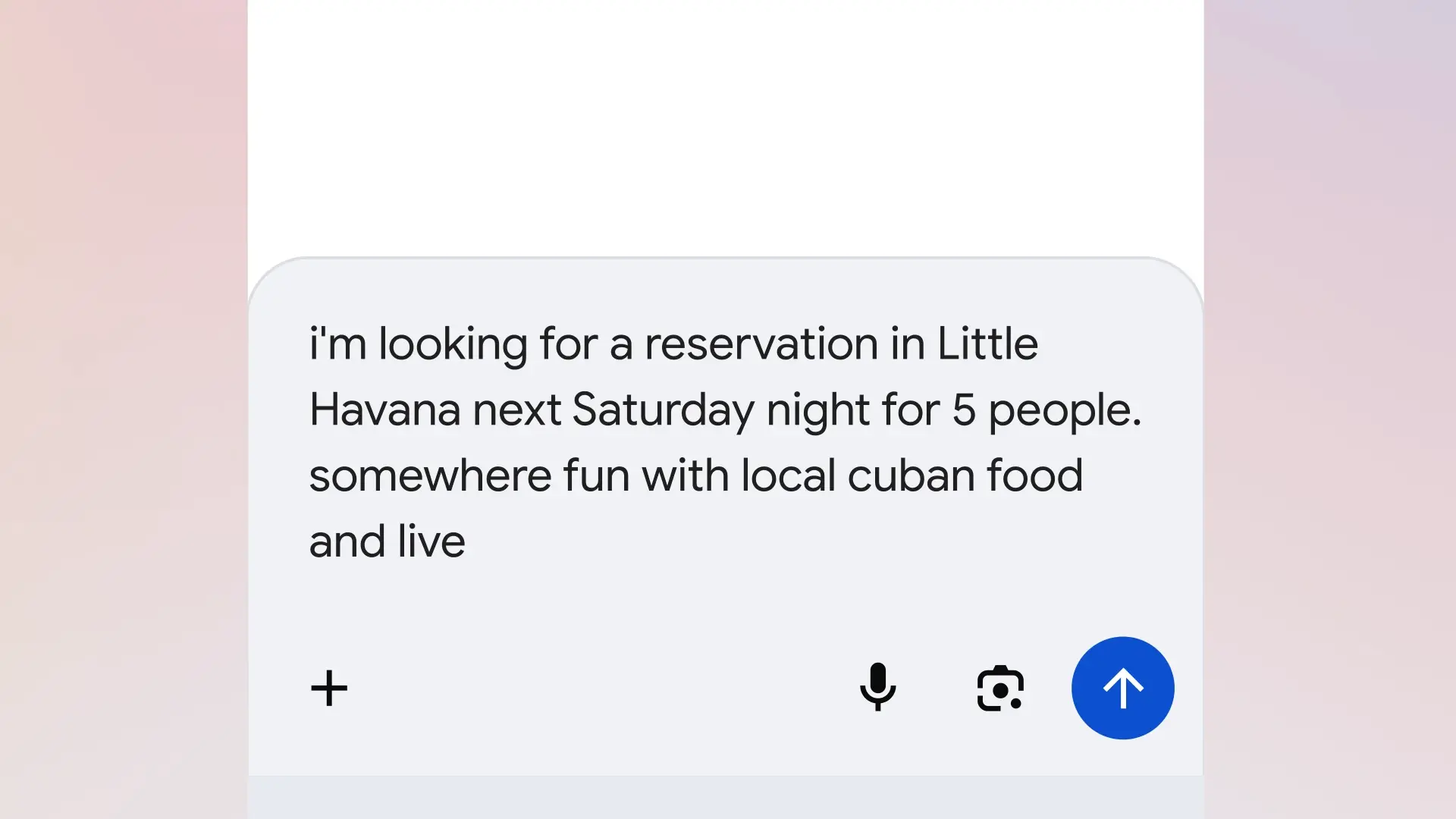
Task: Click the word "food" in the prompt
Action: tap(1034, 476)
